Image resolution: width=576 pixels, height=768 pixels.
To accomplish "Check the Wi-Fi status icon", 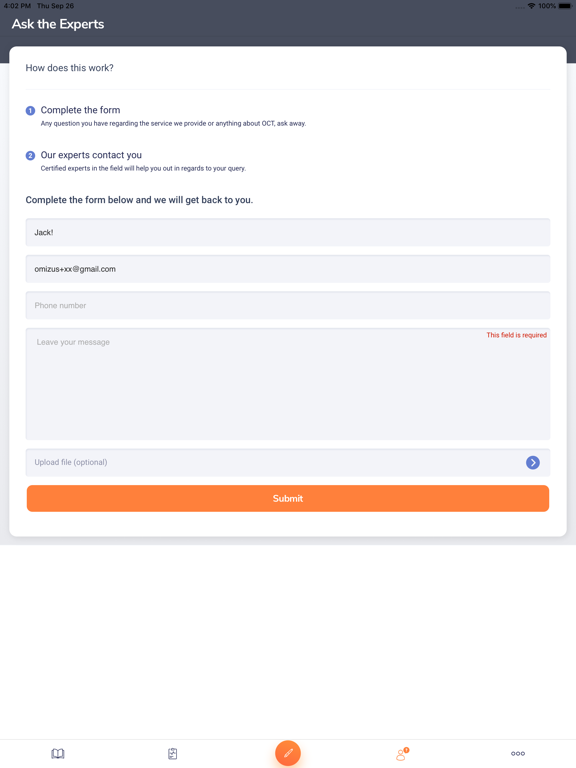I will [531, 6].
